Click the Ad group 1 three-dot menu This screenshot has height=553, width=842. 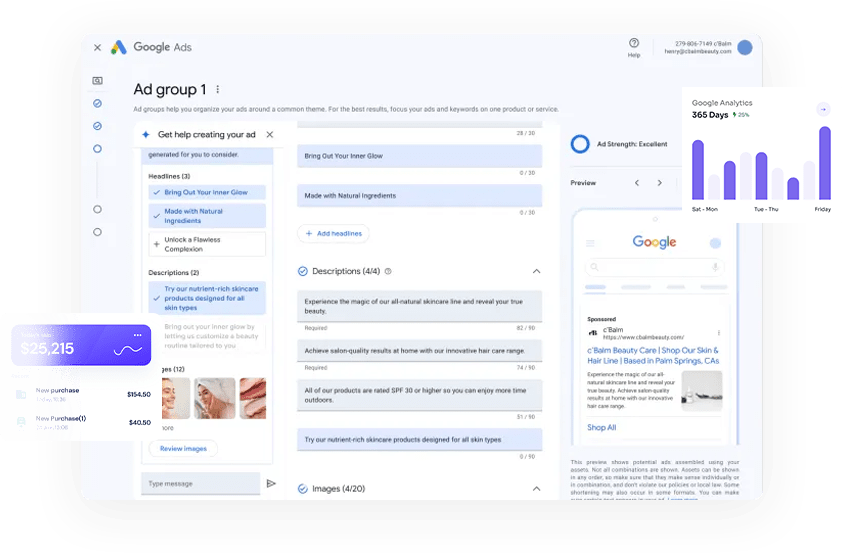click(x=218, y=89)
